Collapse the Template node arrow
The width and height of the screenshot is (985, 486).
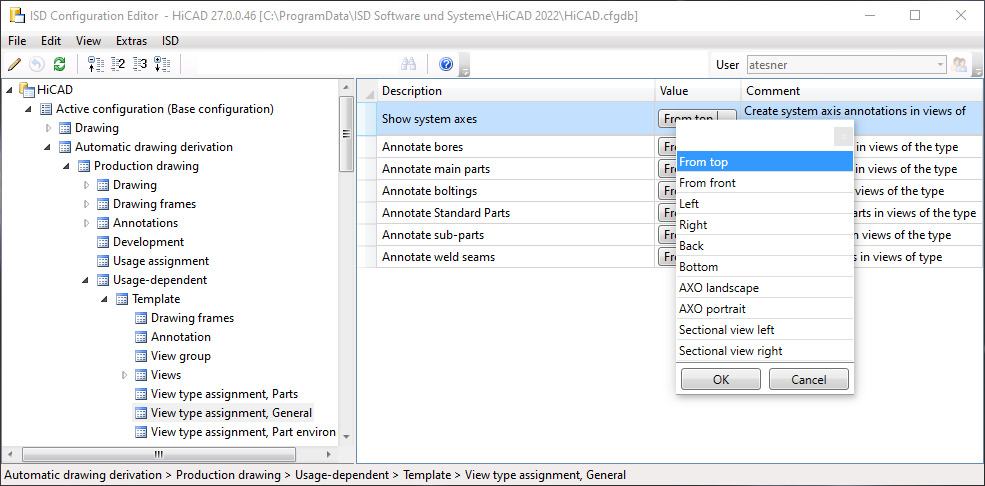104,300
